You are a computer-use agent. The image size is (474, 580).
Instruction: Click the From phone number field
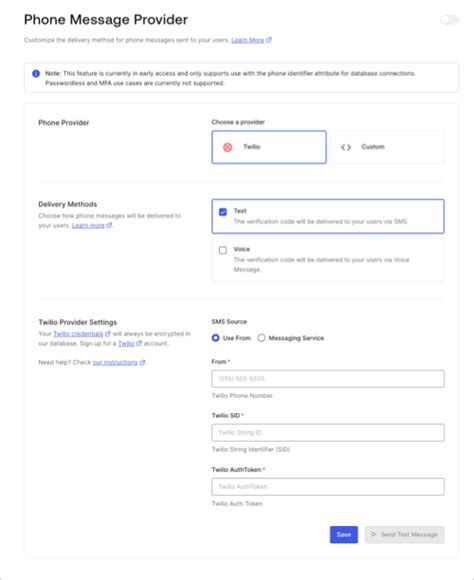point(328,379)
